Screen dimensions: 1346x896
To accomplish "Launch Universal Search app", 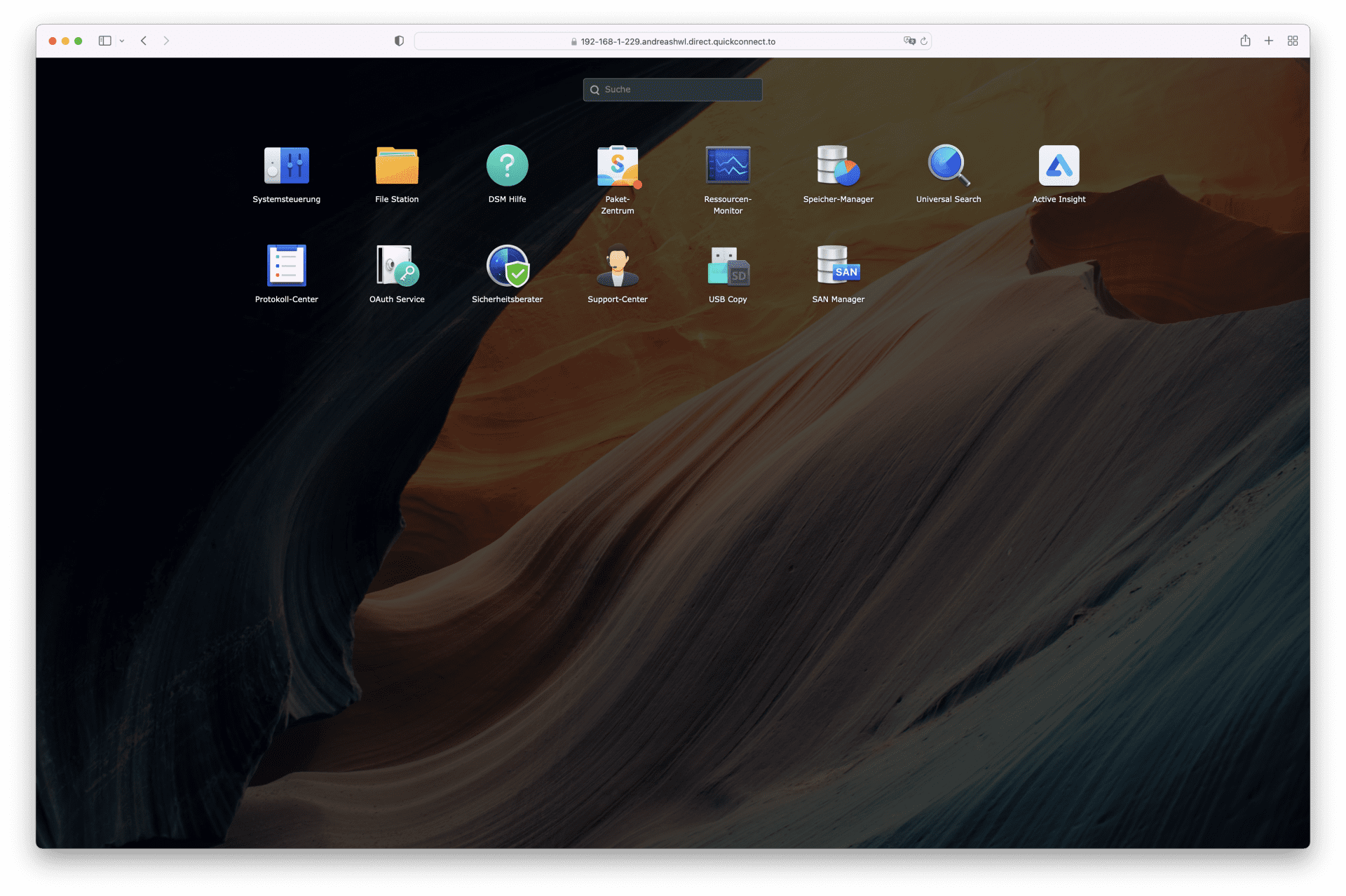I will [949, 166].
